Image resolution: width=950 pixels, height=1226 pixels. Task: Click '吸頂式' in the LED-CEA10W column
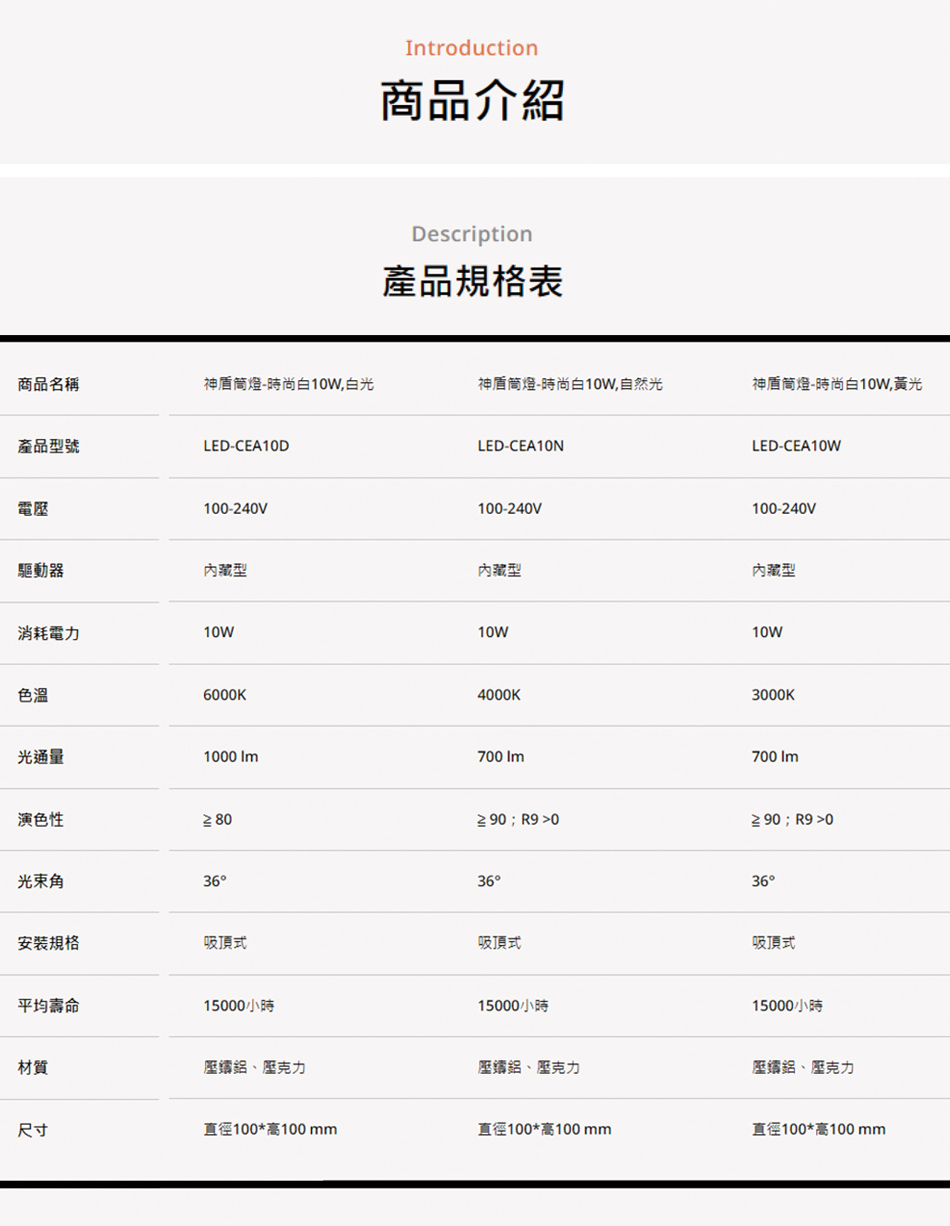[x=774, y=943]
